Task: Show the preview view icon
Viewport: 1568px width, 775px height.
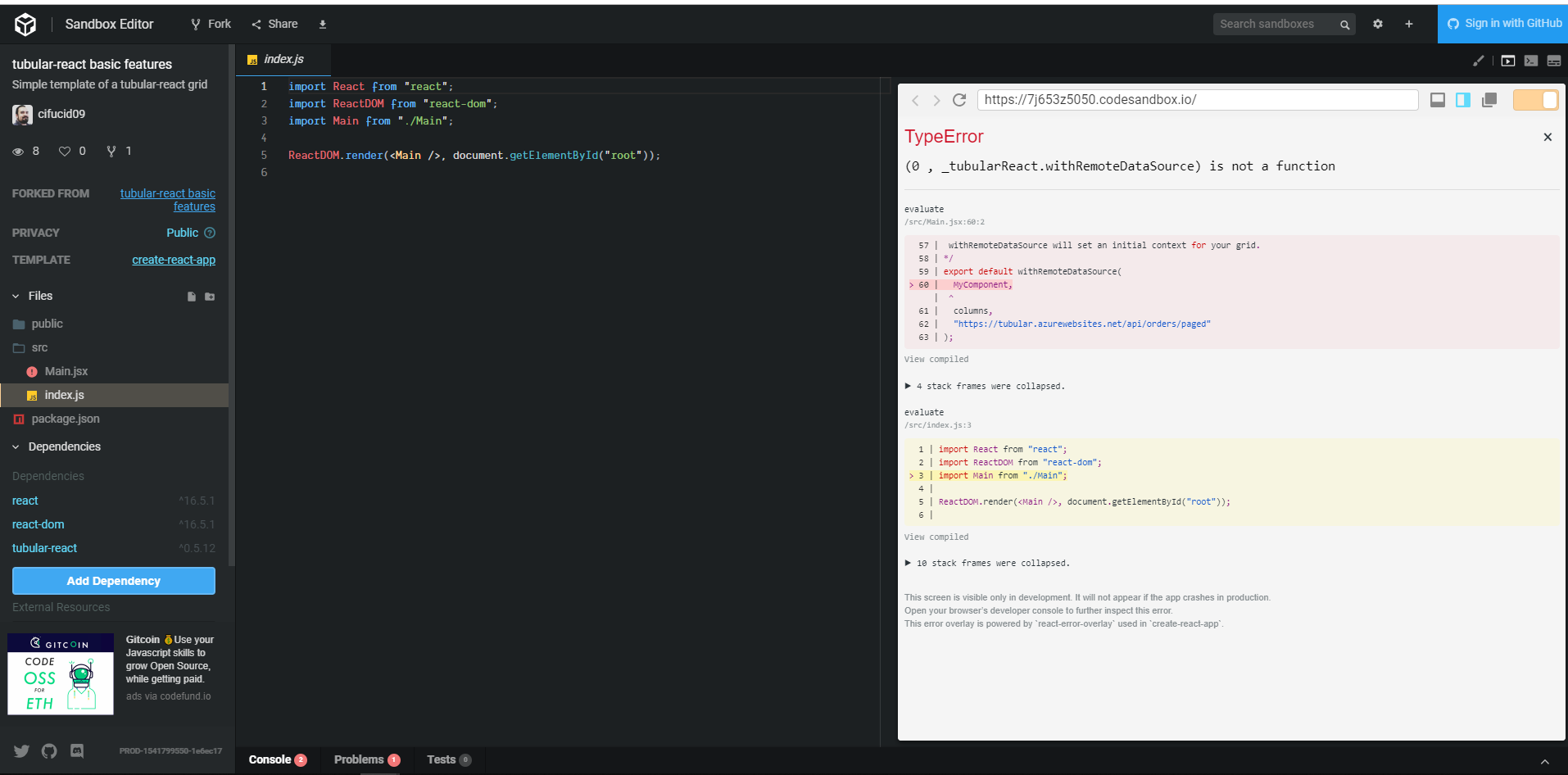Action: click(1508, 61)
